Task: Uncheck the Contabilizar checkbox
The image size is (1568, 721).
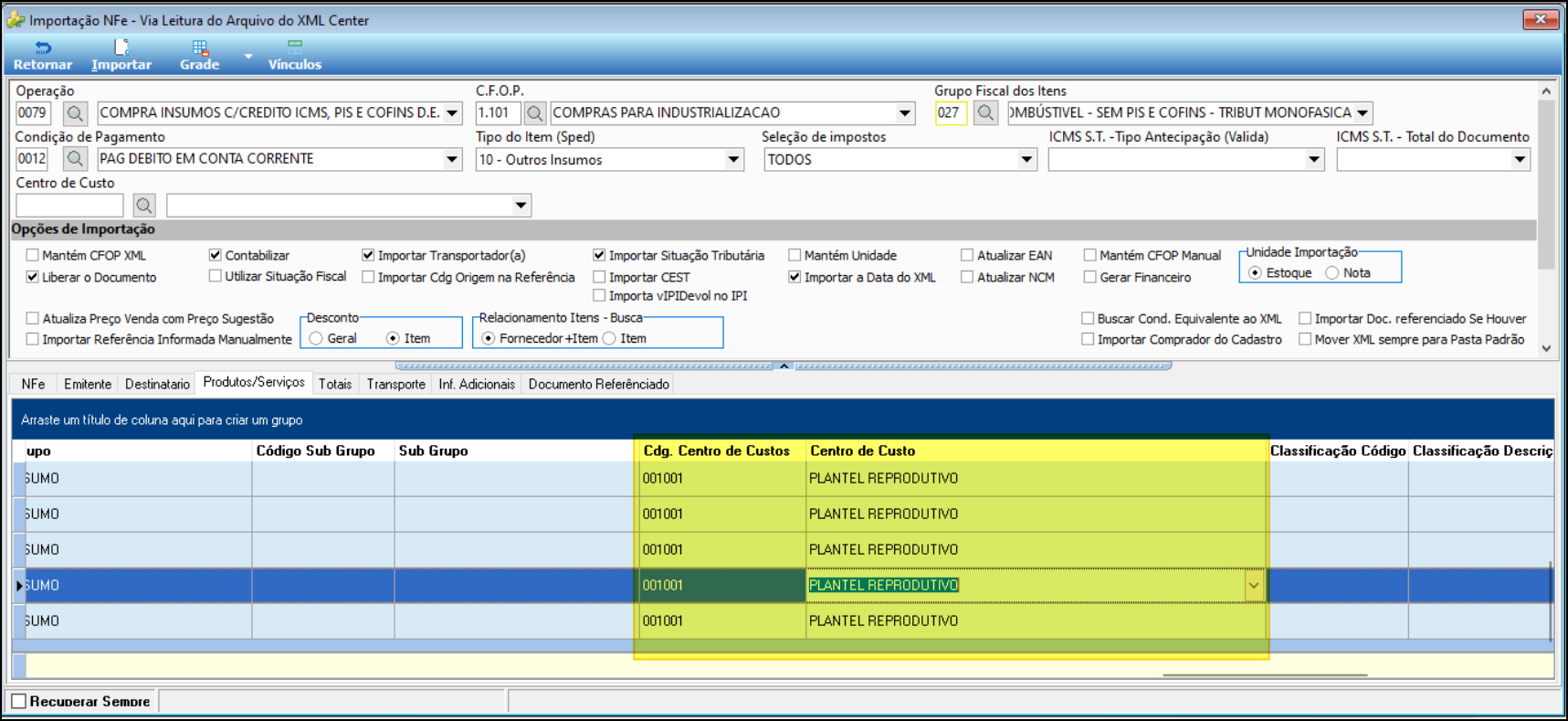Action: (x=216, y=255)
